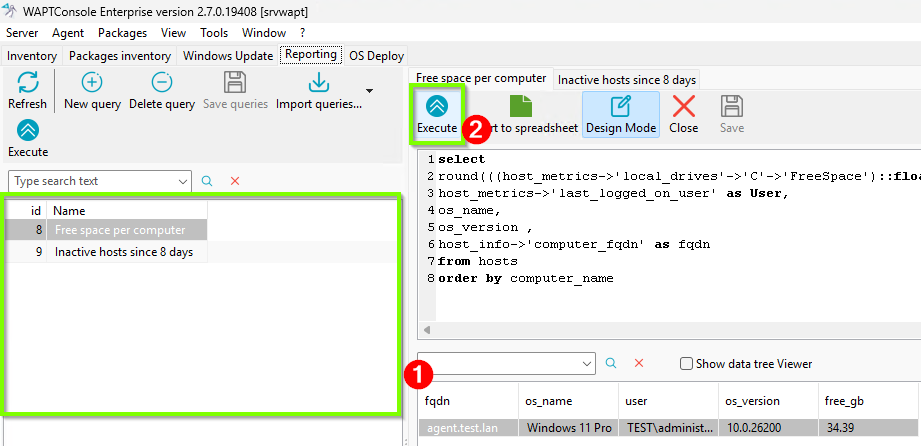Open the Type search text combo box dropdown

tap(183, 182)
